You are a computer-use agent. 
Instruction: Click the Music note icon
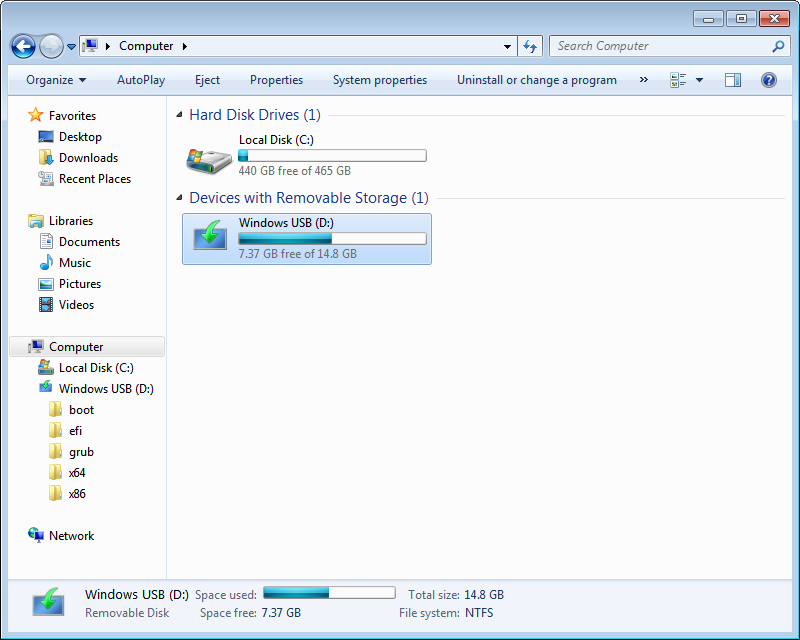click(x=46, y=262)
